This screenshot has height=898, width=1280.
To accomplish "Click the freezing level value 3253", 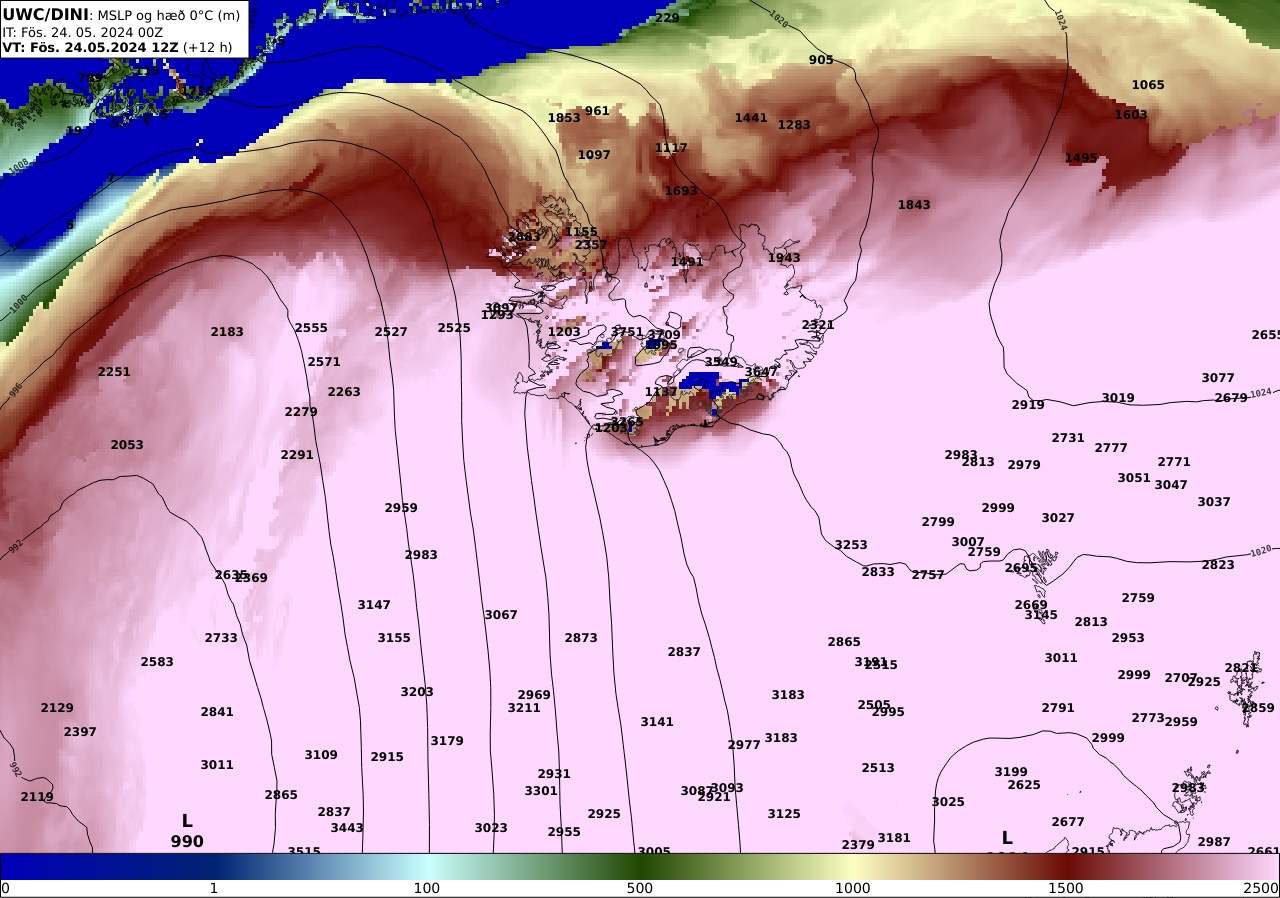I will [851, 545].
